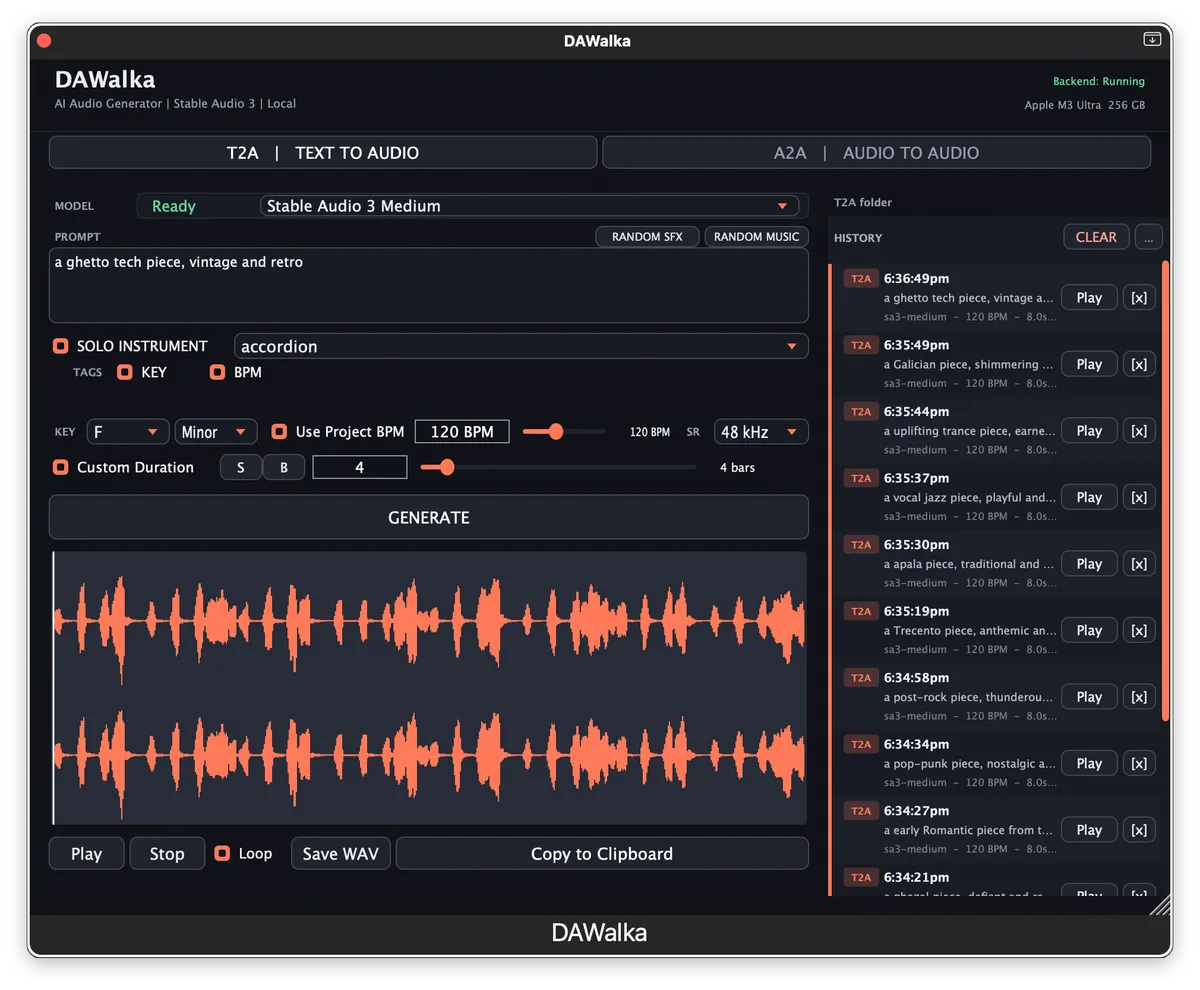Play the generated waveform audio
The width and height of the screenshot is (1200, 990).
click(x=87, y=853)
